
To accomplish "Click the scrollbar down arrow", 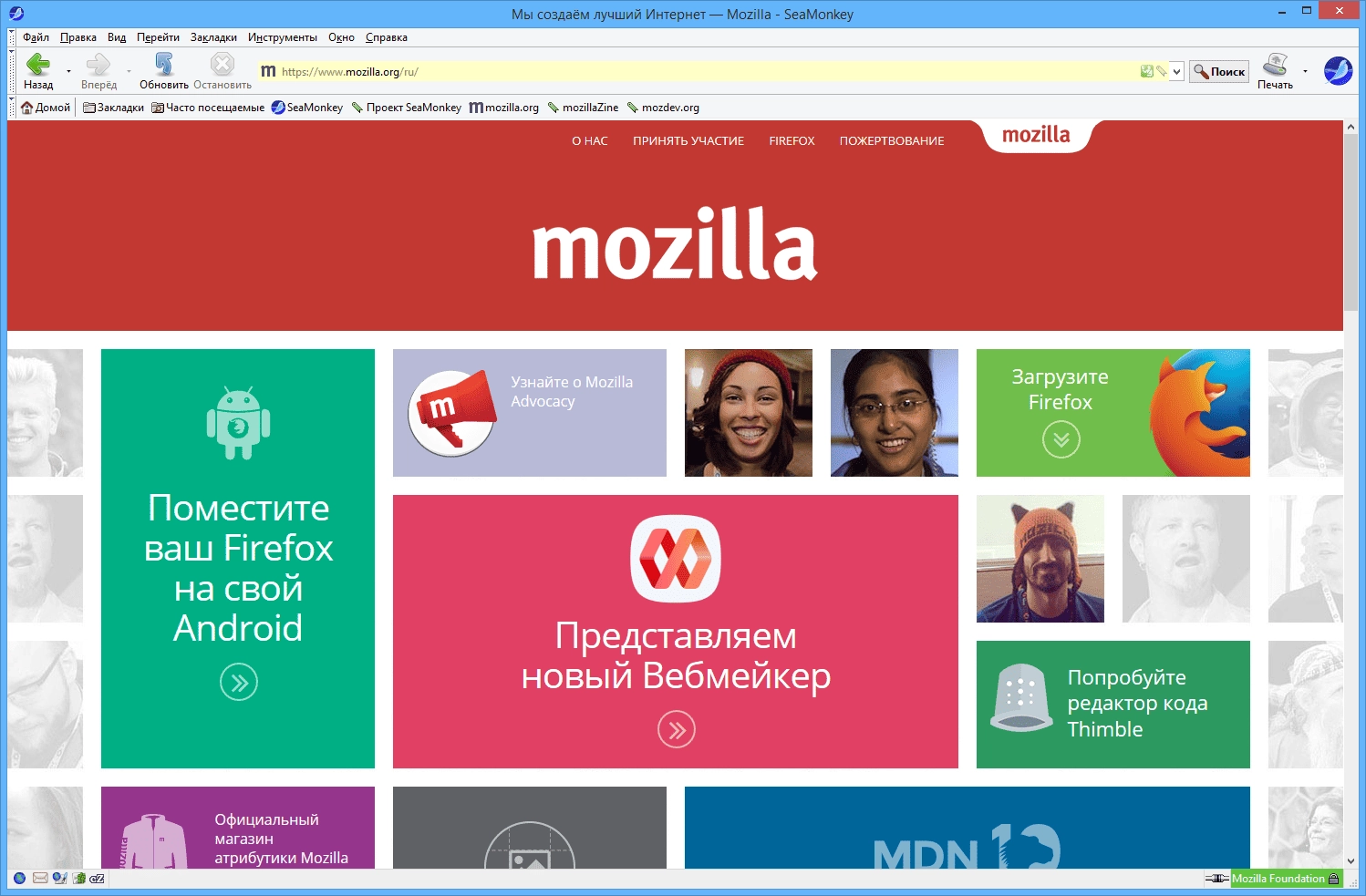I will tap(1350, 860).
